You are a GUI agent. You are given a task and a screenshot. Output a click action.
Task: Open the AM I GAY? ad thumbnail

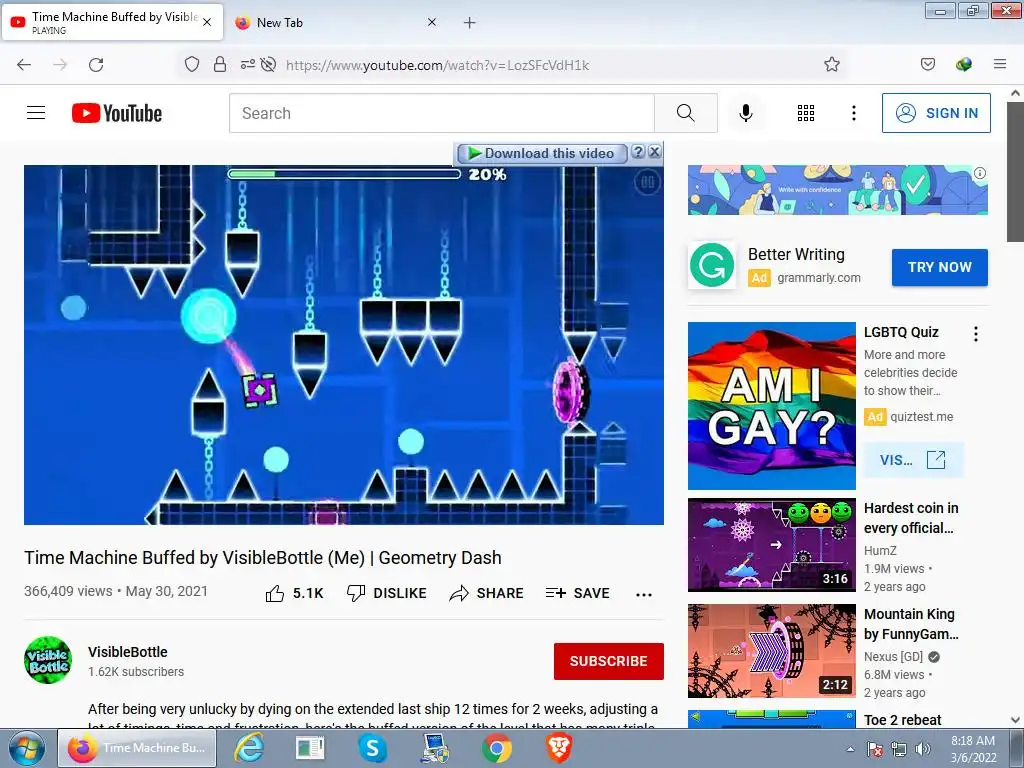coord(771,406)
